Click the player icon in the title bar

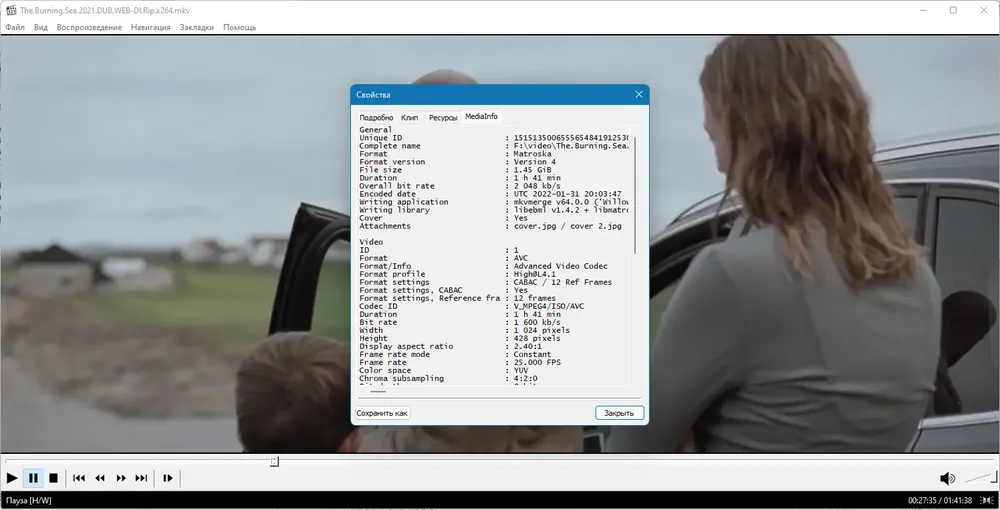click(11, 10)
